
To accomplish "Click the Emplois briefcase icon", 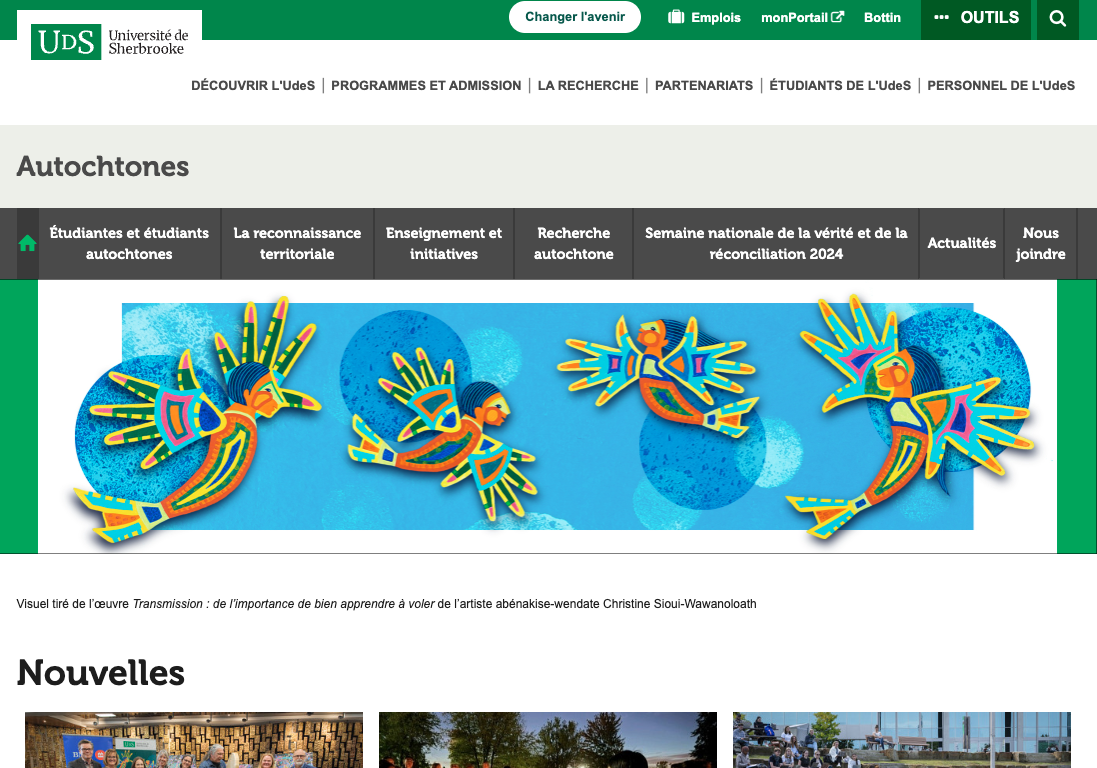I will pyautogui.click(x=676, y=17).
